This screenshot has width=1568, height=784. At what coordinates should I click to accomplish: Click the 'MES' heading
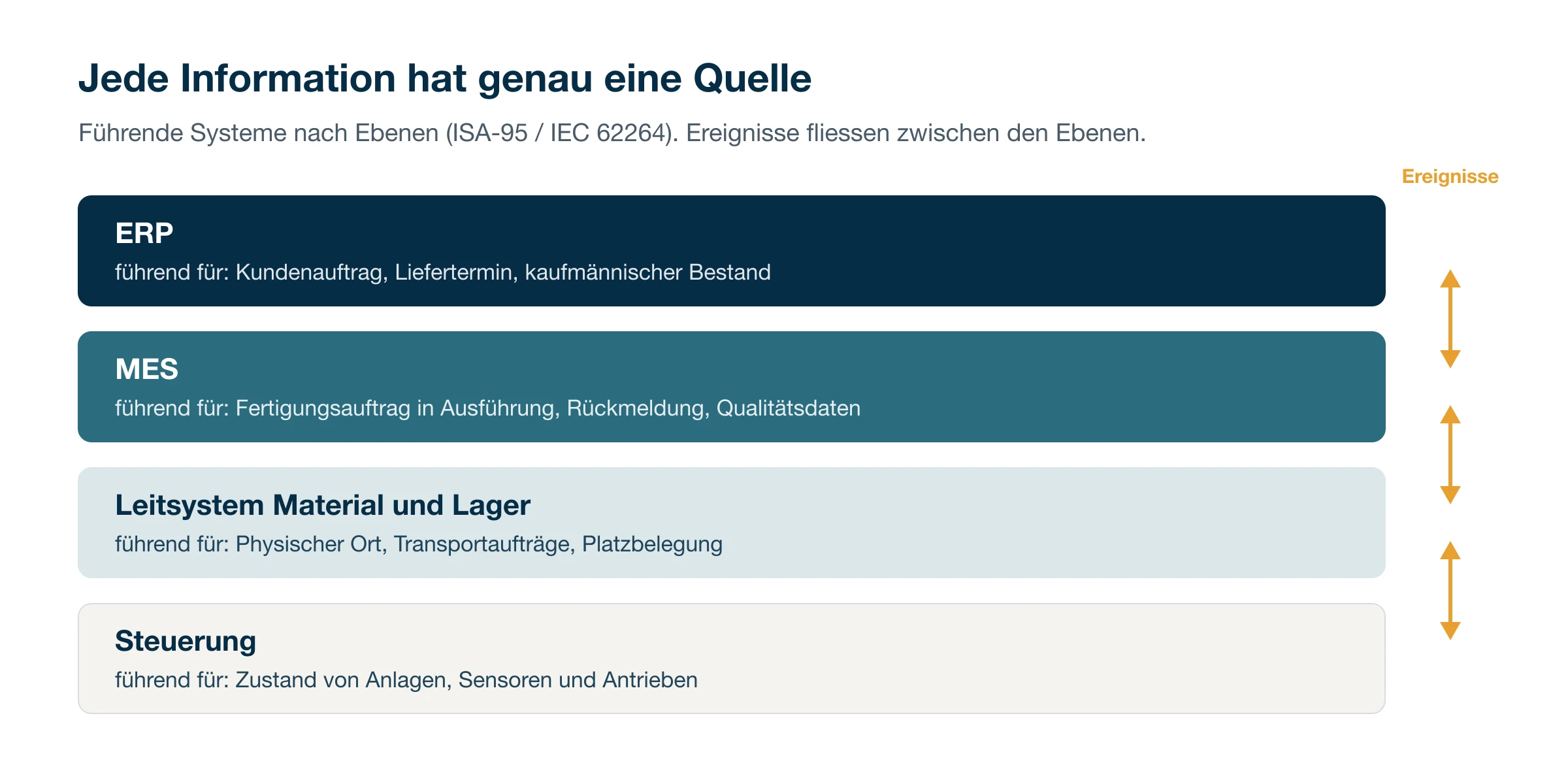(146, 369)
